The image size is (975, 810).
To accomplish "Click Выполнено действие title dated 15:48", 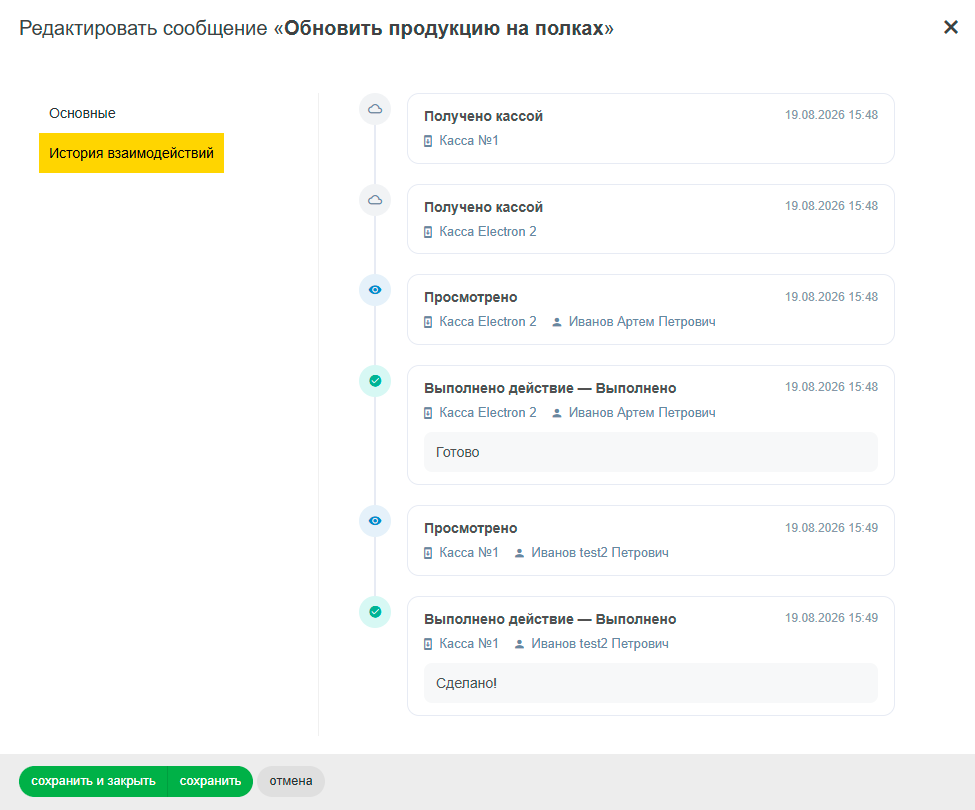I will click(x=550, y=388).
